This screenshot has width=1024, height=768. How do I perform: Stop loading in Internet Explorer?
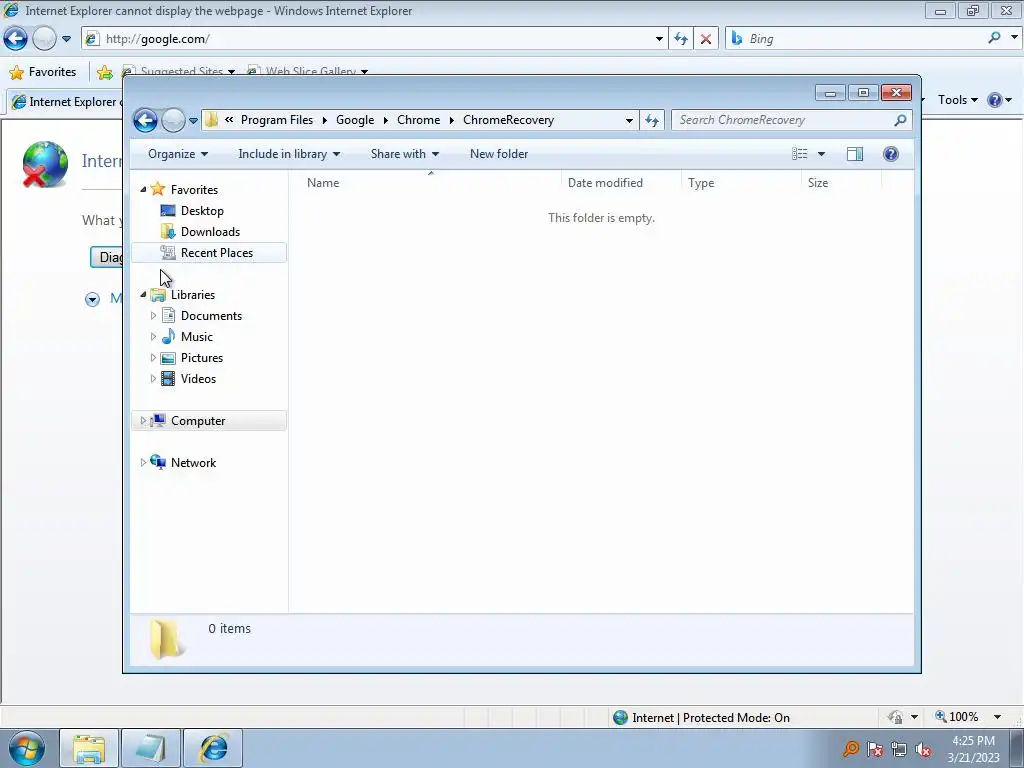706,39
